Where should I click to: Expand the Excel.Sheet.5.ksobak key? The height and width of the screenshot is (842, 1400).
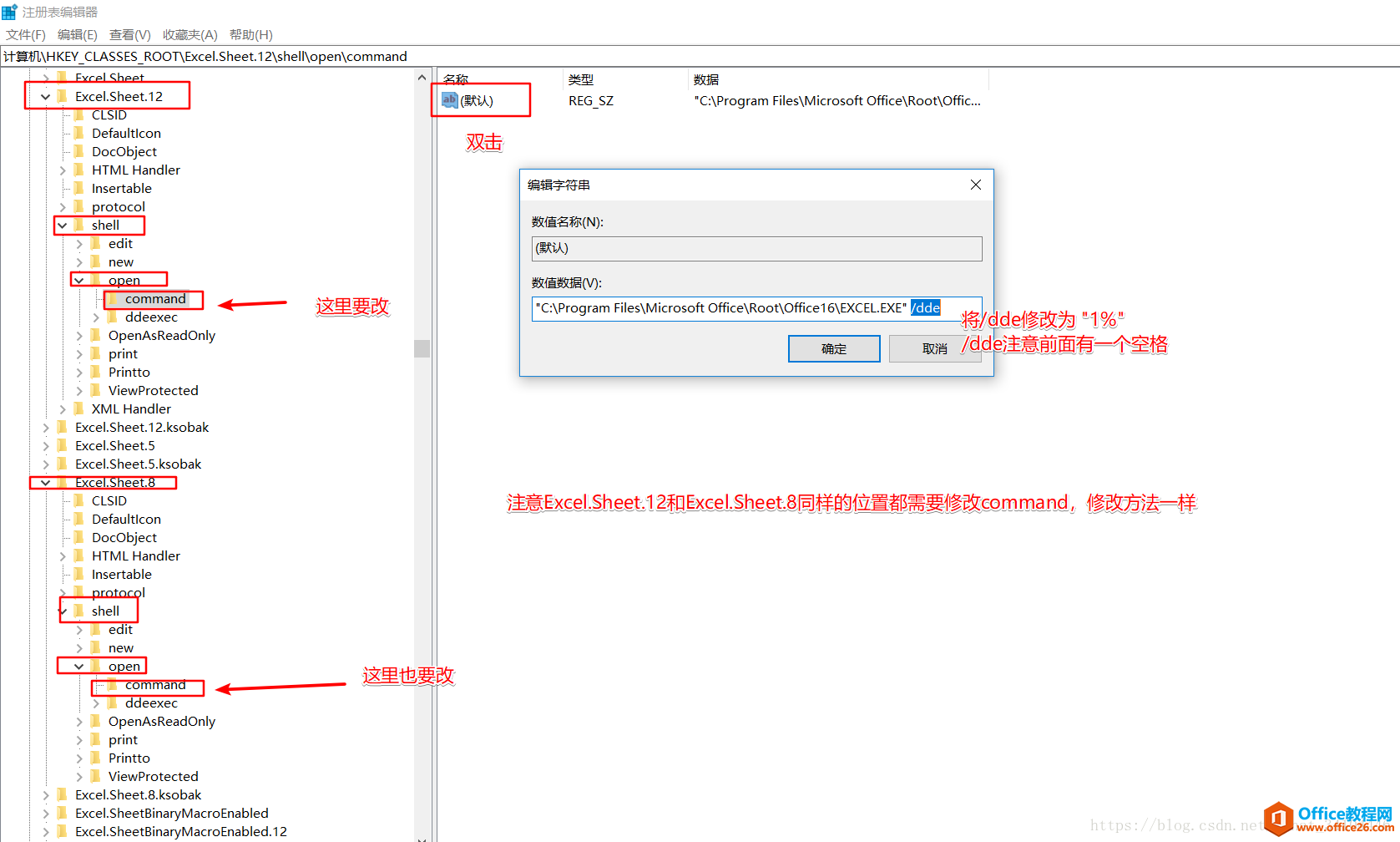coord(46,464)
